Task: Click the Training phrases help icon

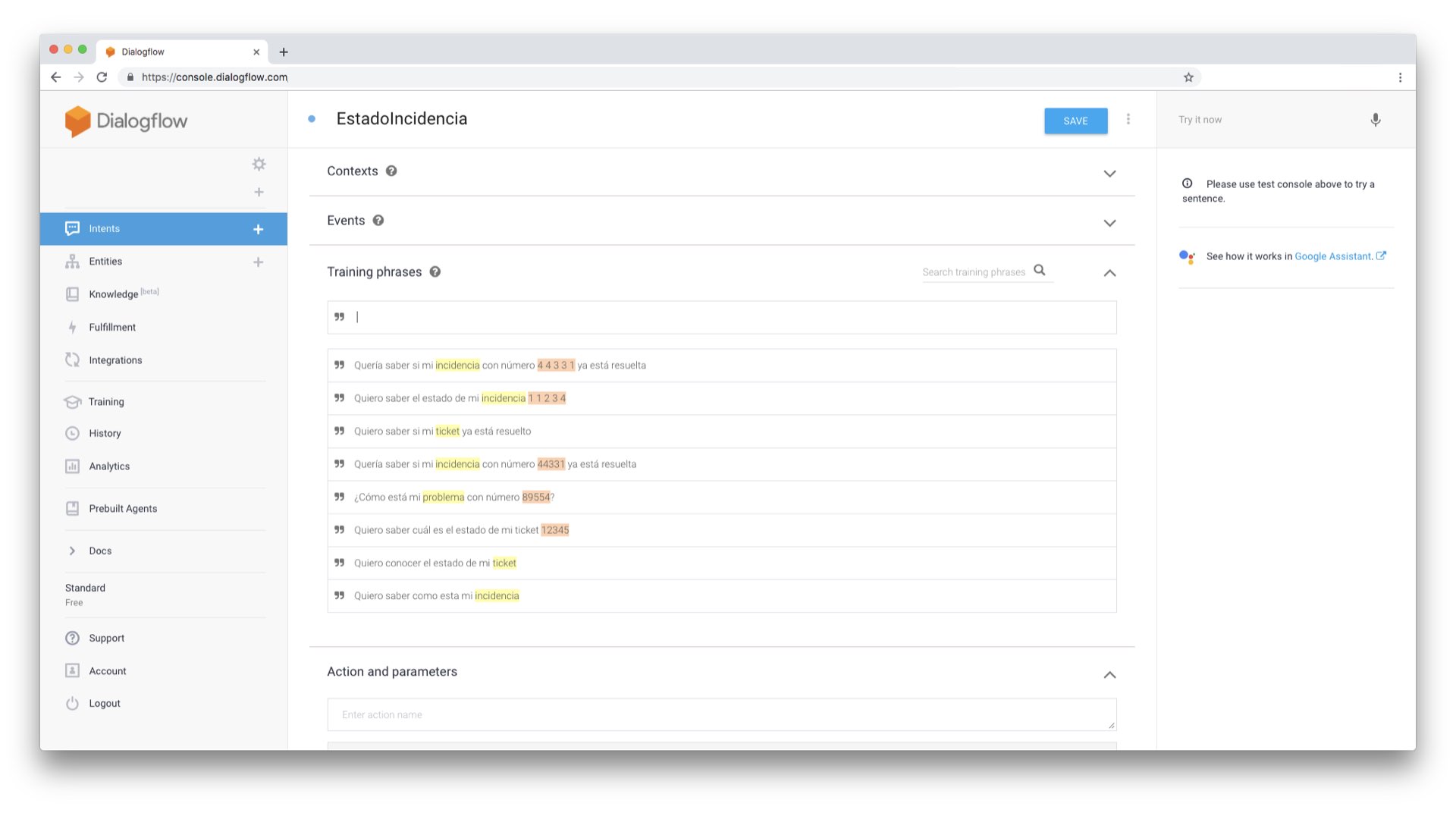Action: 435,272
